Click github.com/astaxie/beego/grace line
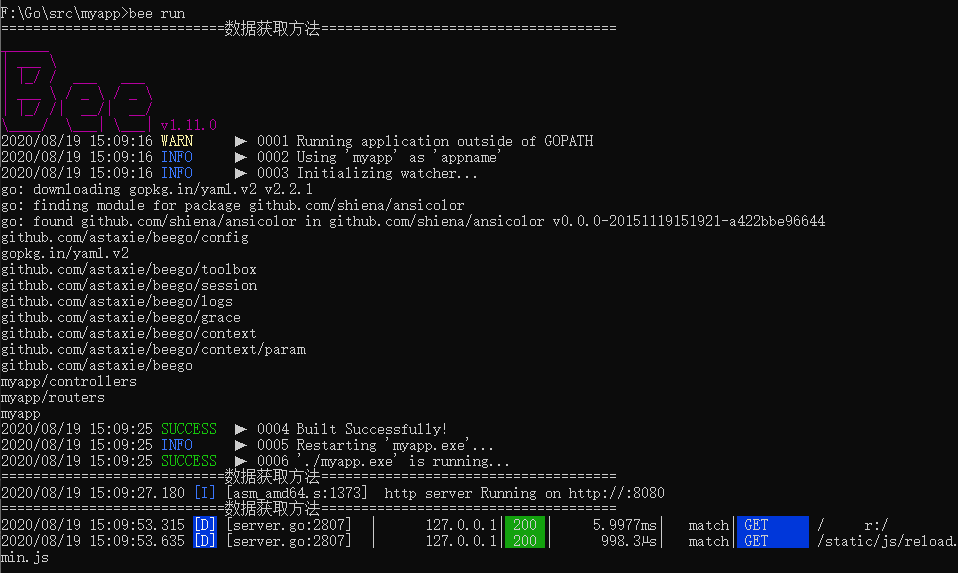The width and height of the screenshot is (958, 573). pyautogui.click(x=121, y=317)
